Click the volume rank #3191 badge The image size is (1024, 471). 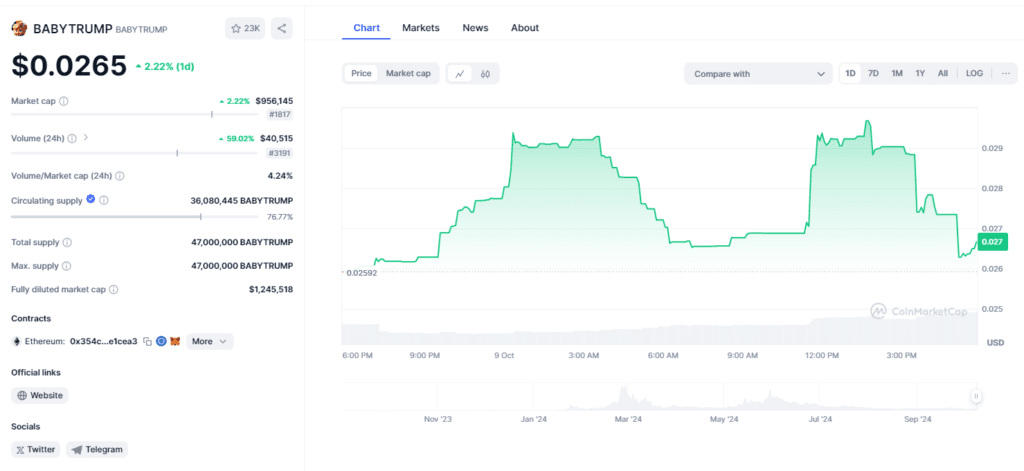coord(280,154)
